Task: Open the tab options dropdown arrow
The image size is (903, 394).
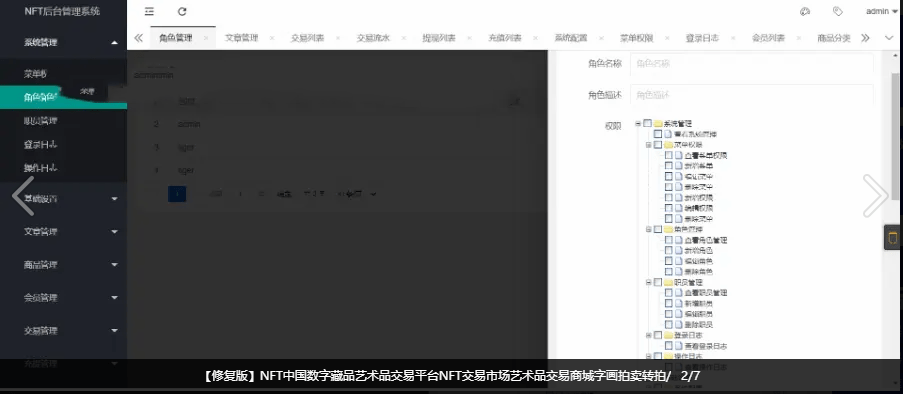Action: 889,38
